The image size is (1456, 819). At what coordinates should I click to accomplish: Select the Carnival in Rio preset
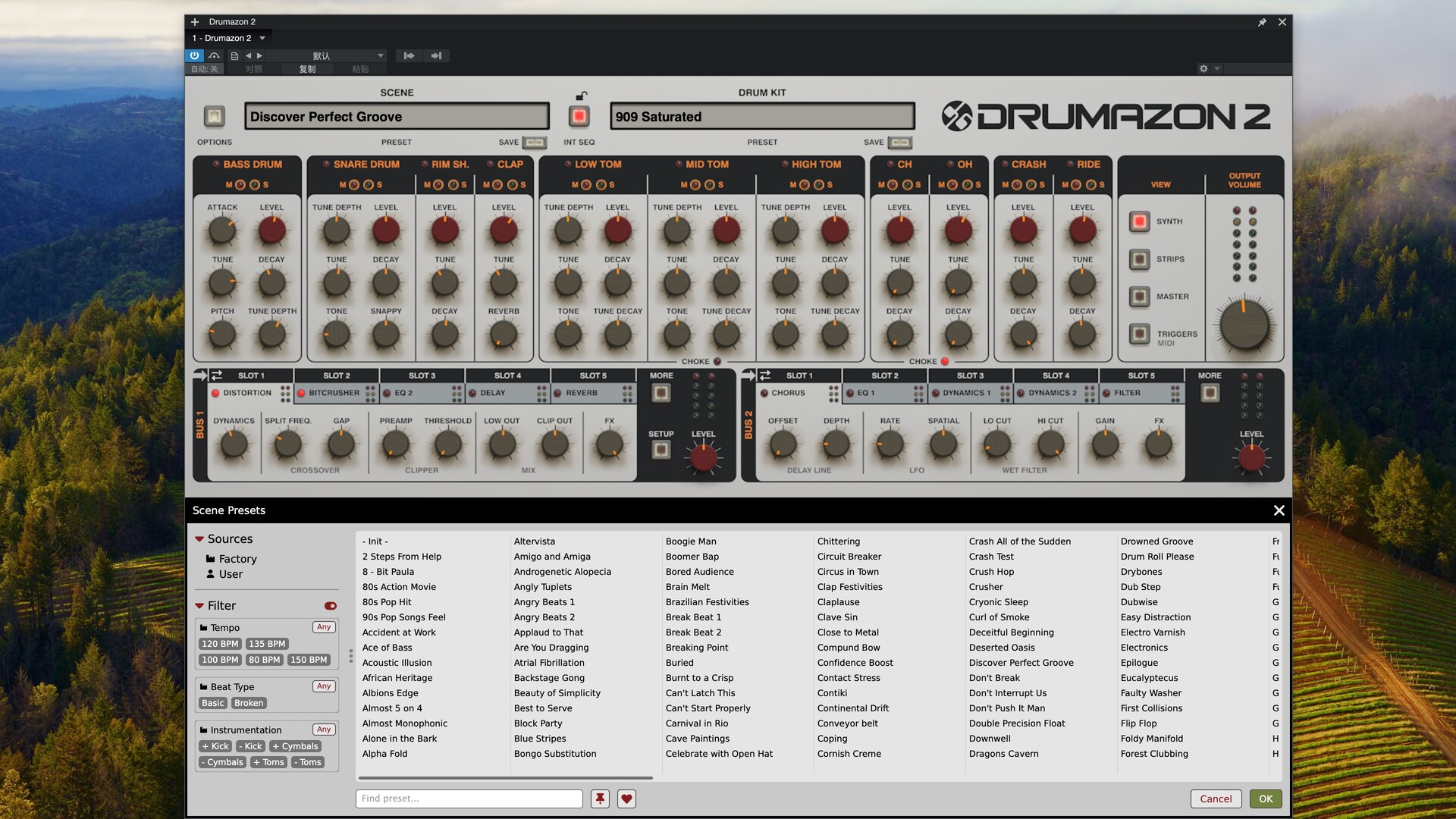tap(696, 723)
